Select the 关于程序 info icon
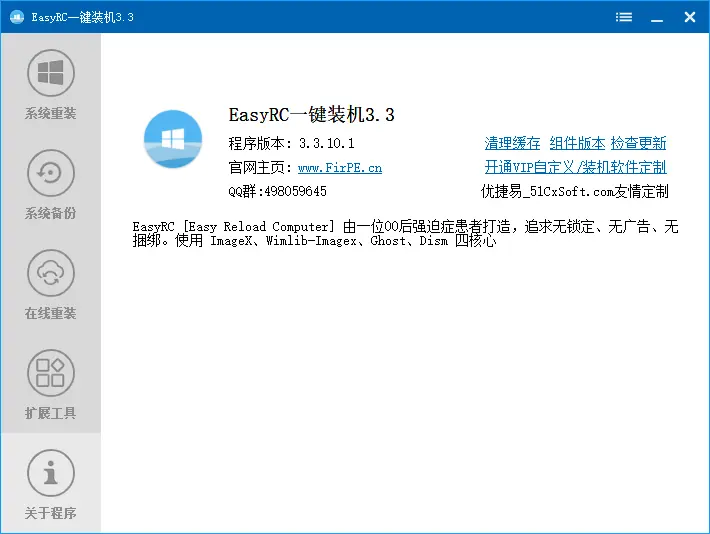The image size is (710, 534). point(50,472)
